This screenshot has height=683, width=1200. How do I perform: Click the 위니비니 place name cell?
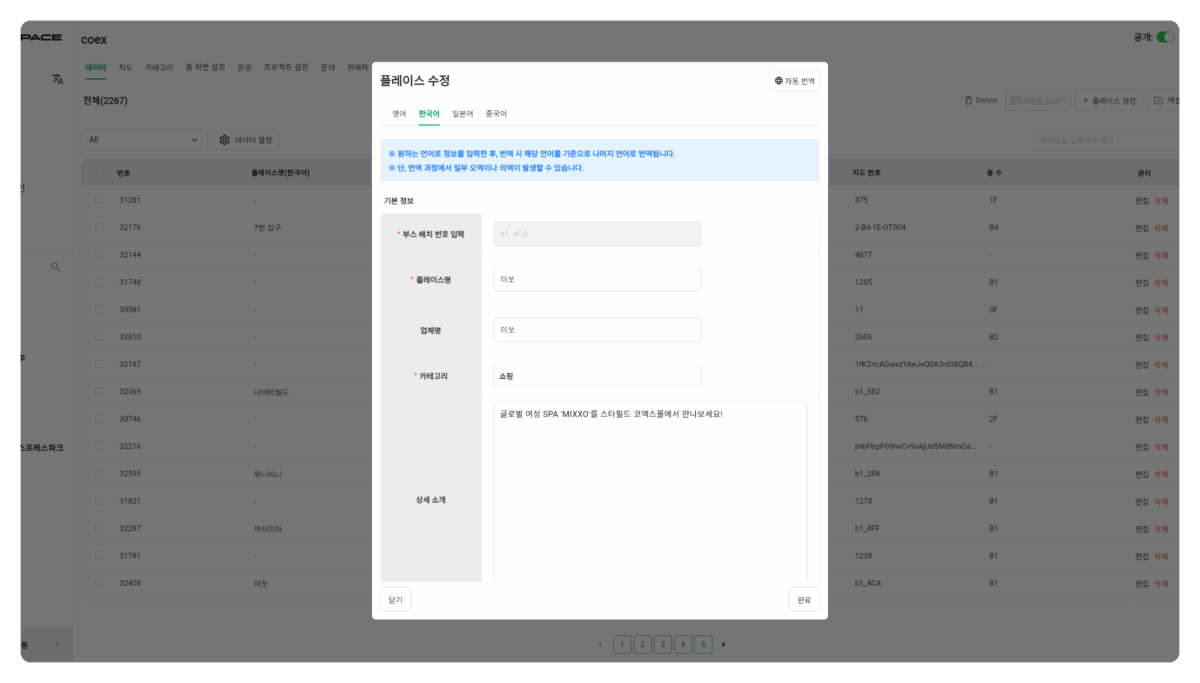(268, 474)
